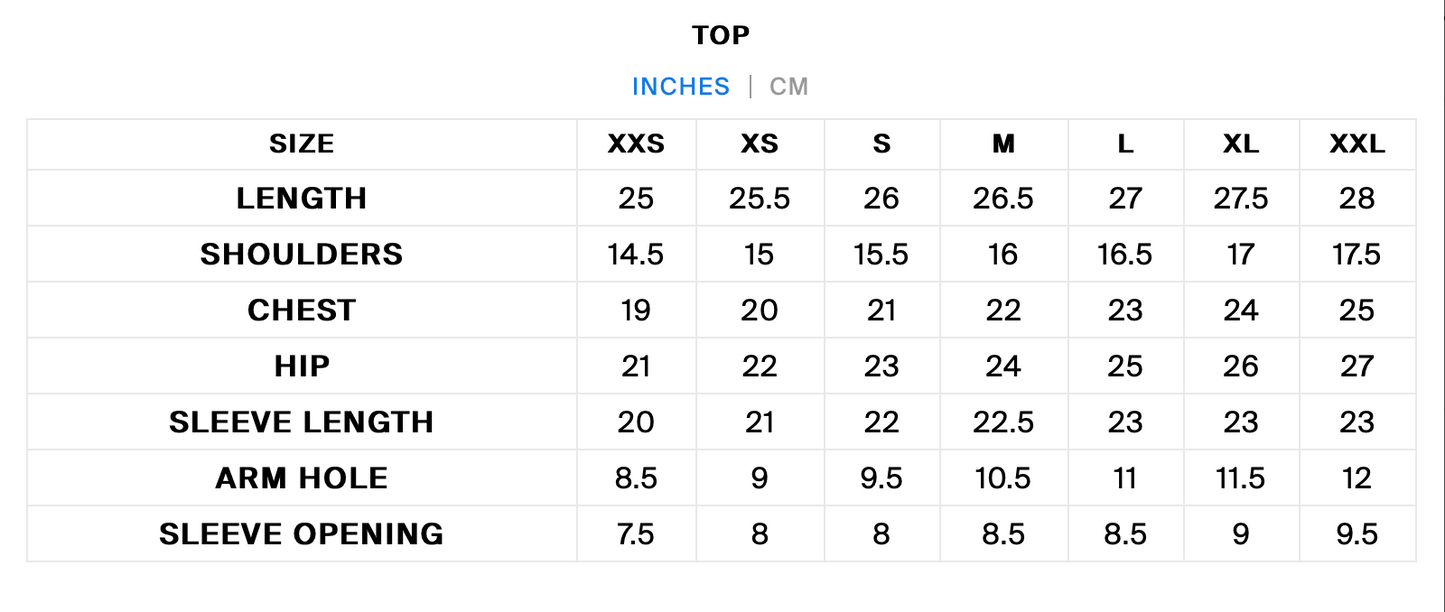Image resolution: width=1445 pixels, height=612 pixels.
Task: Click the HIP row label
Action: pos(302,367)
